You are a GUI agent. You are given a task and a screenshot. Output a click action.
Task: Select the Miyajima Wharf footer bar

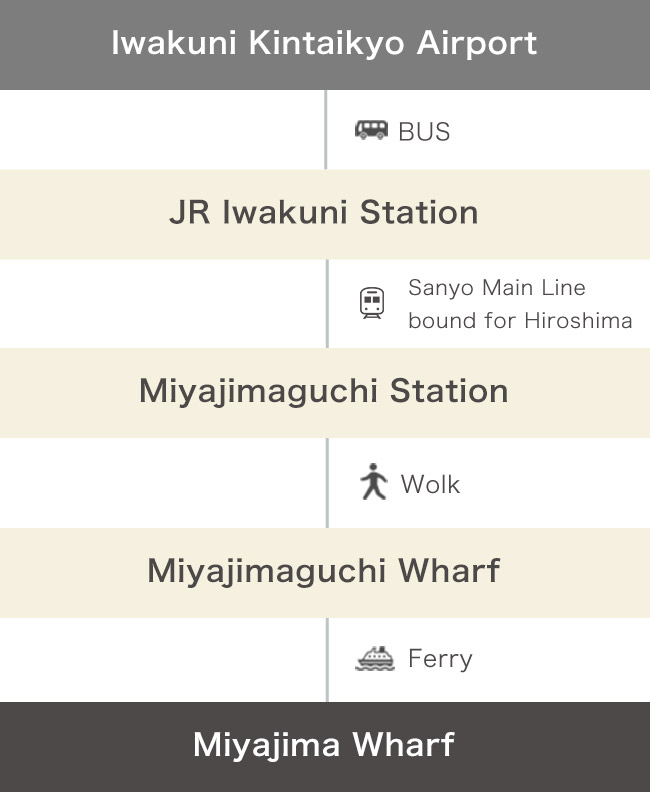(325, 747)
